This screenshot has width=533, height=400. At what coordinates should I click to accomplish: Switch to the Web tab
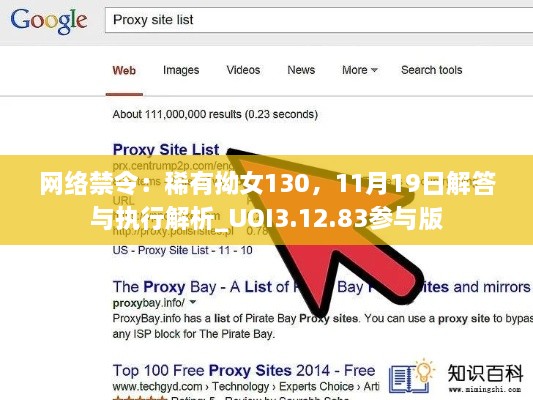[124, 70]
